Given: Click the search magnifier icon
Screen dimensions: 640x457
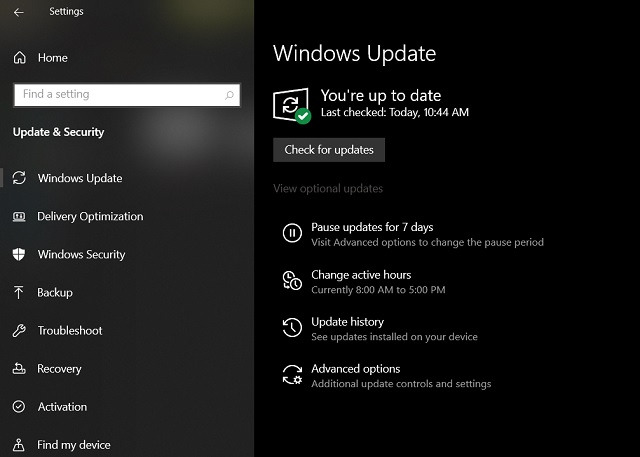Looking at the screenshot, I should coord(229,95).
